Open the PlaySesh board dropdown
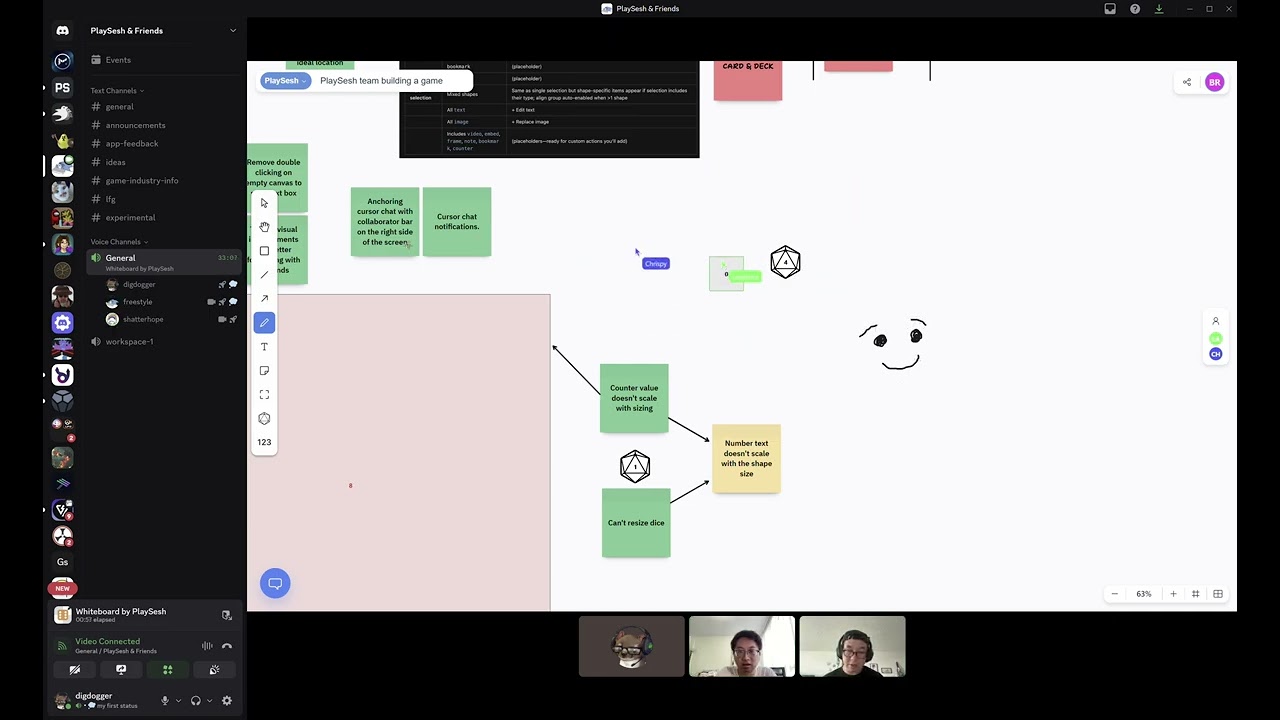1280x720 pixels. [285, 81]
